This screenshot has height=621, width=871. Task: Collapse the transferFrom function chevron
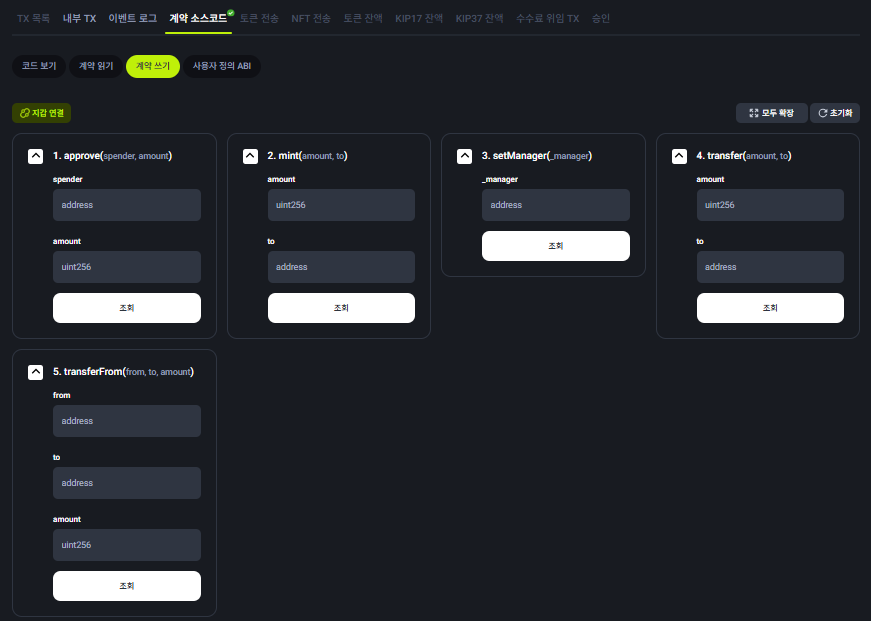pos(36,372)
